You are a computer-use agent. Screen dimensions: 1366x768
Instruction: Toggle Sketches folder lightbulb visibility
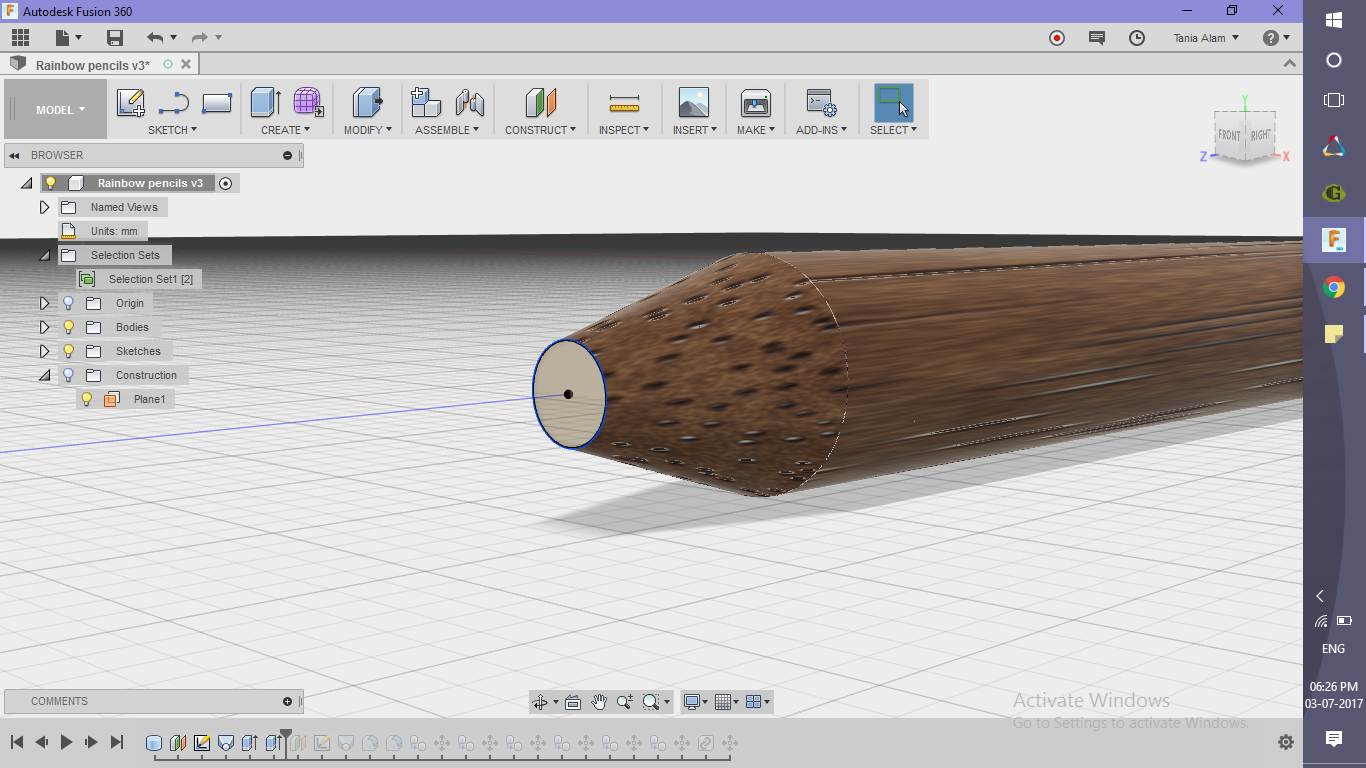coord(69,351)
